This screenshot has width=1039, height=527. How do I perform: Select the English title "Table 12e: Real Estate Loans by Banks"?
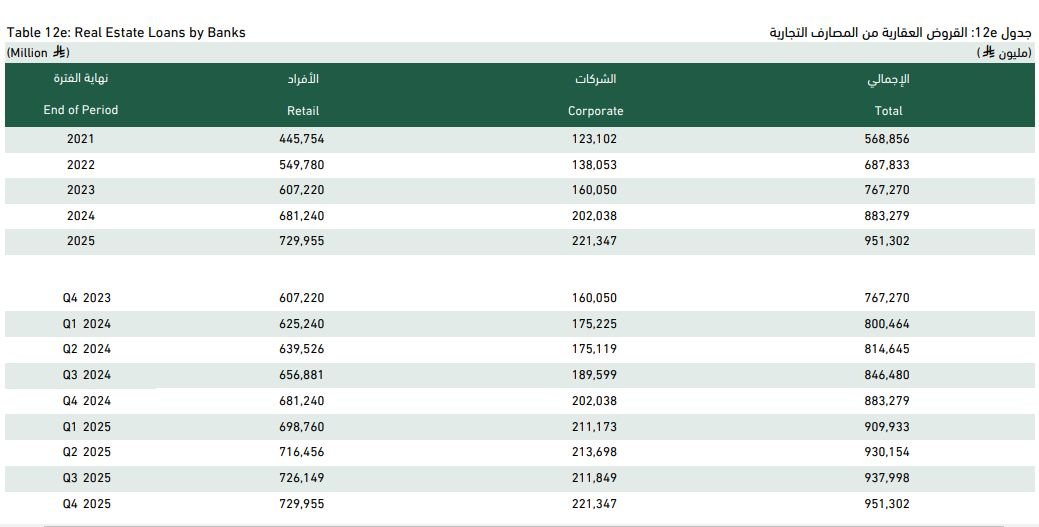pyautogui.click(x=126, y=32)
